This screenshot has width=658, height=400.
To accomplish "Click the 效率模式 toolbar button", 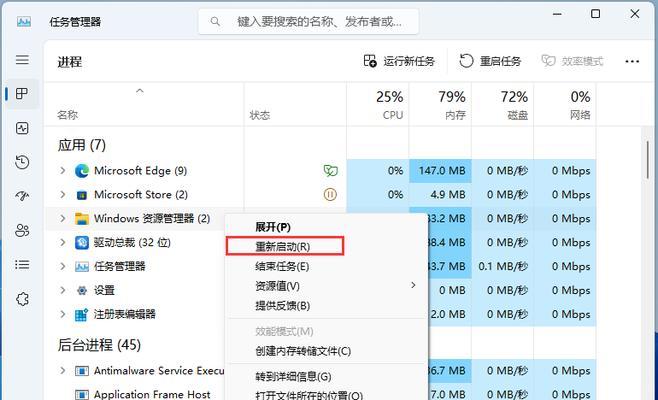I will (572, 61).
